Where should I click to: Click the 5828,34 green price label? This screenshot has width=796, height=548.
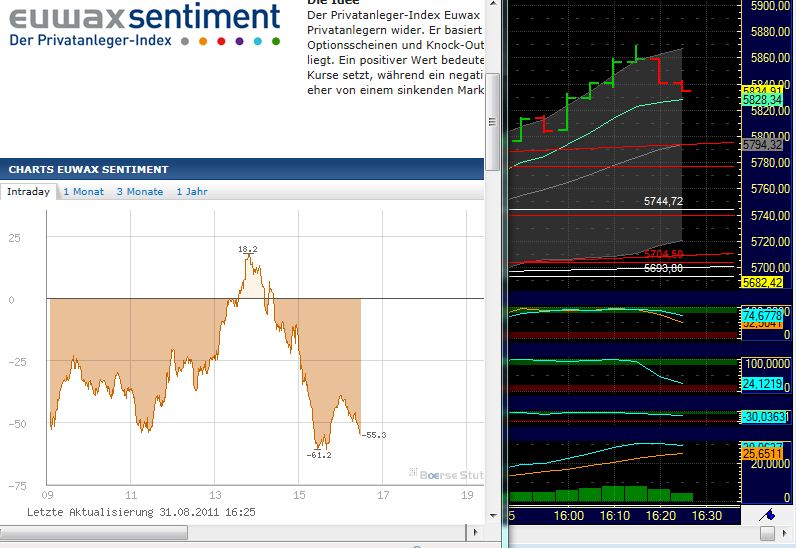[762, 100]
